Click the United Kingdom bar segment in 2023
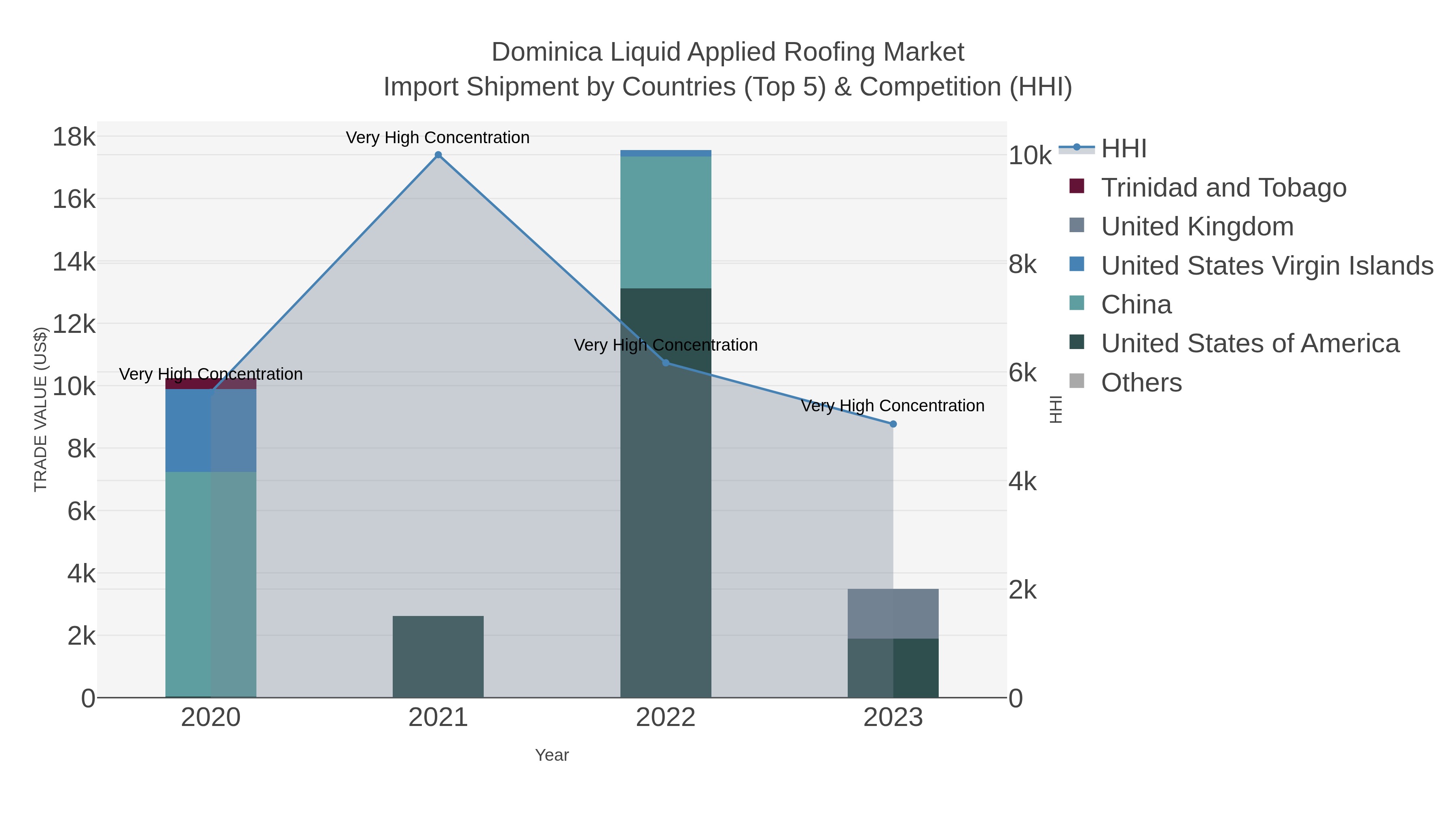 (893, 614)
